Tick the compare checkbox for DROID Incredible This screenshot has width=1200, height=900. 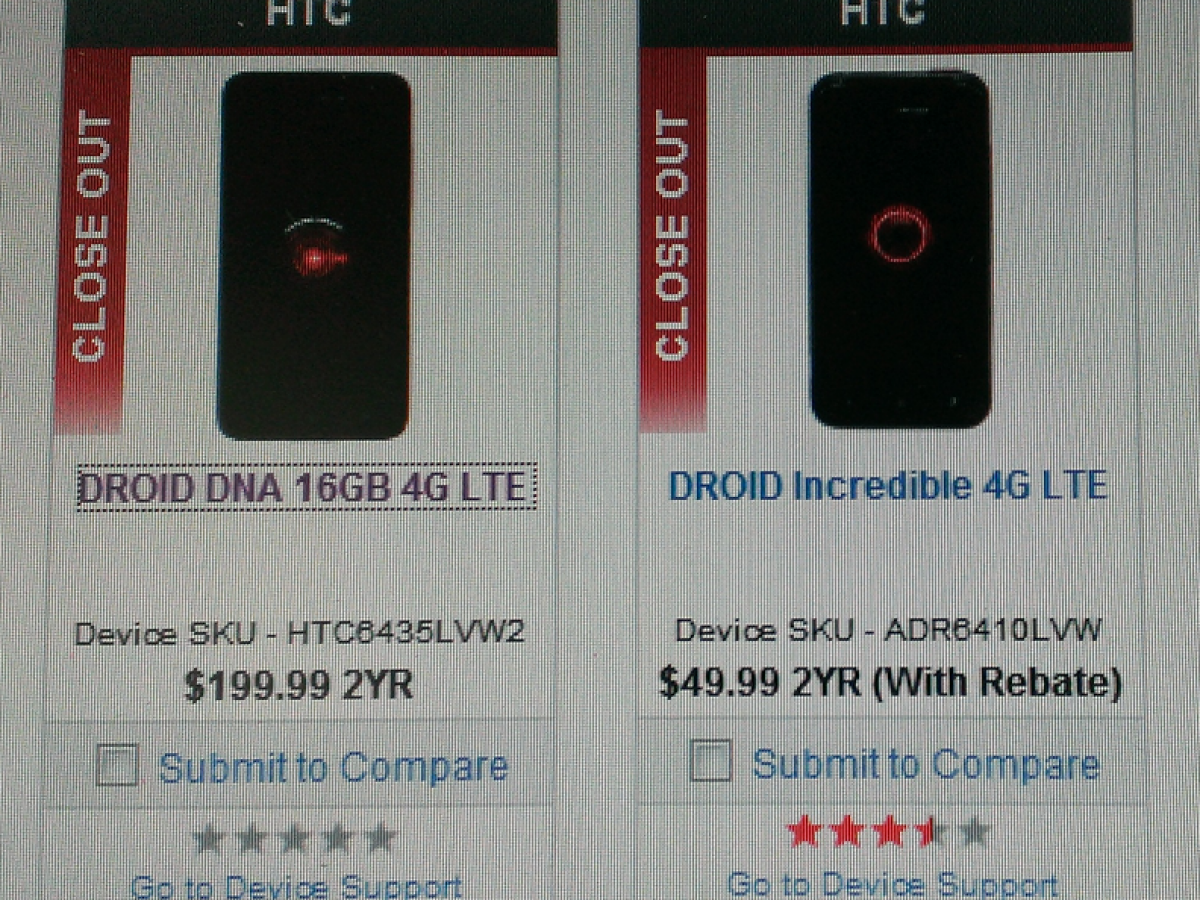point(711,763)
